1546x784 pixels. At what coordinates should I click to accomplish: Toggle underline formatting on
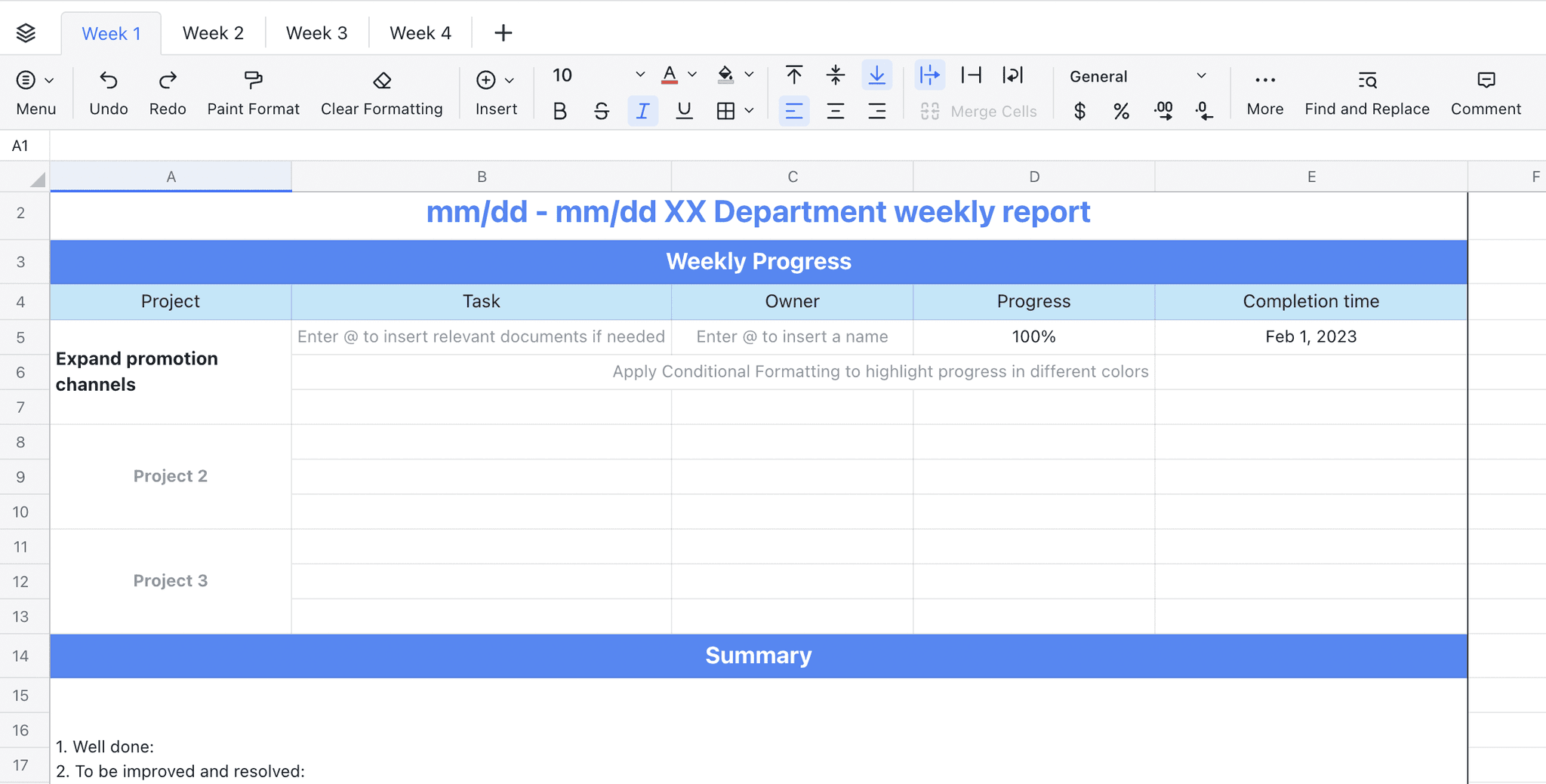[683, 111]
